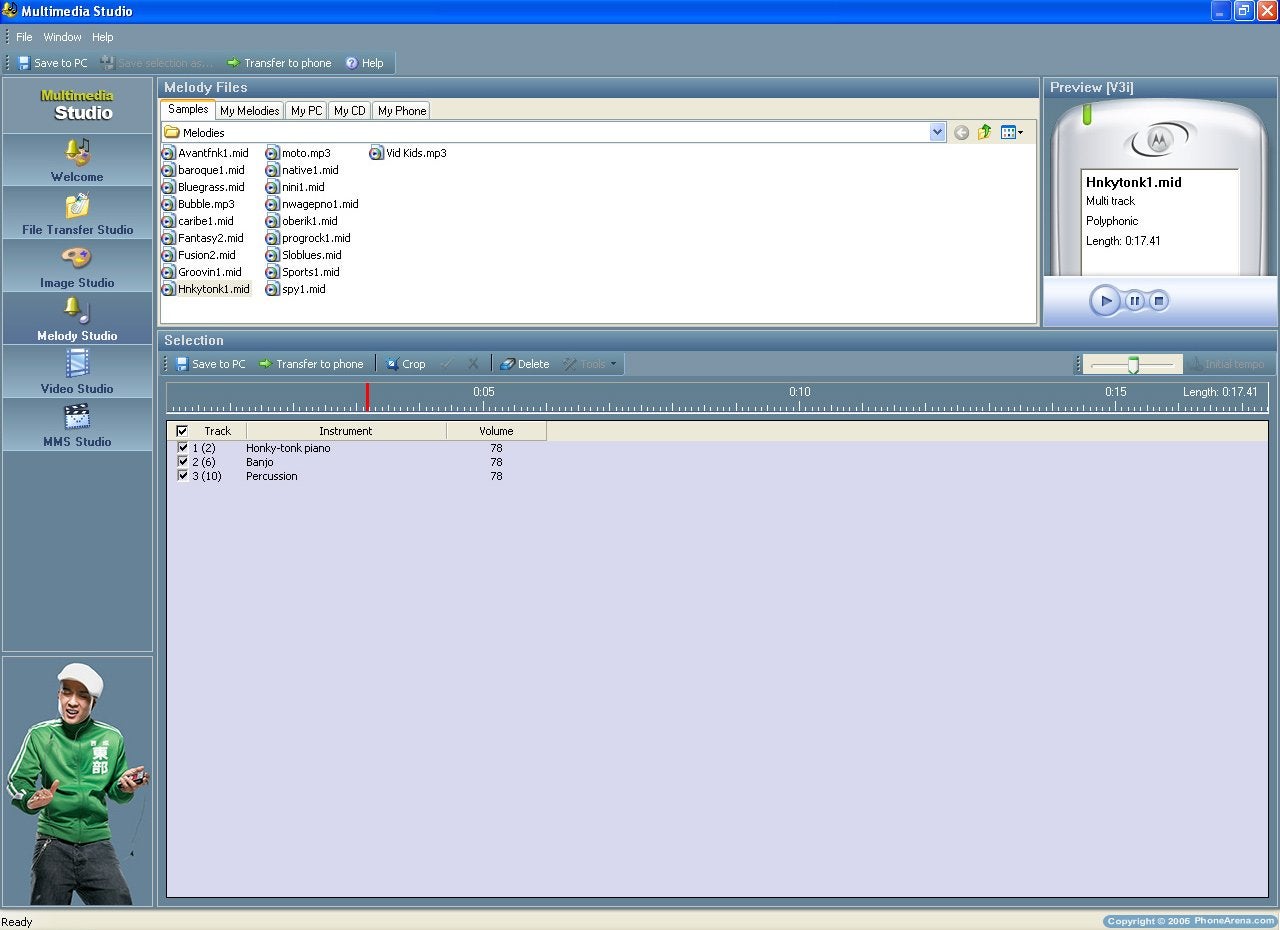Uncheck track 3 (10) Percussion
This screenshot has height=930, width=1280.
(183, 475)
